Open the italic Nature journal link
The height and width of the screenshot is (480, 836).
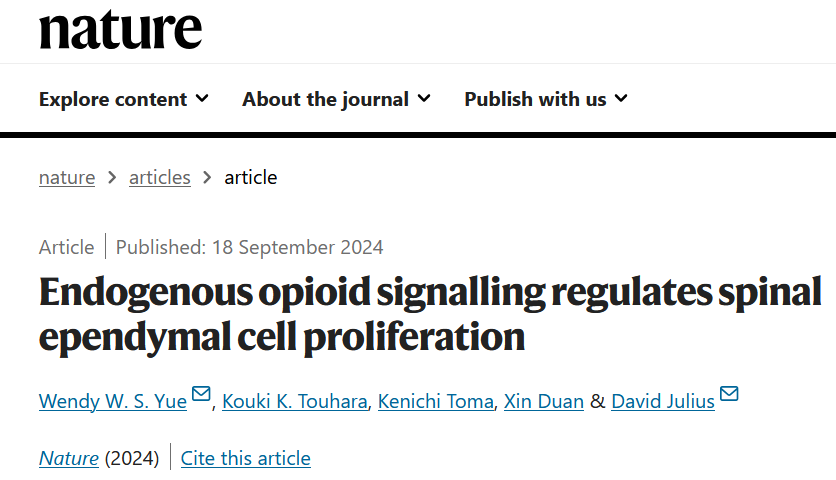point(69,458)
